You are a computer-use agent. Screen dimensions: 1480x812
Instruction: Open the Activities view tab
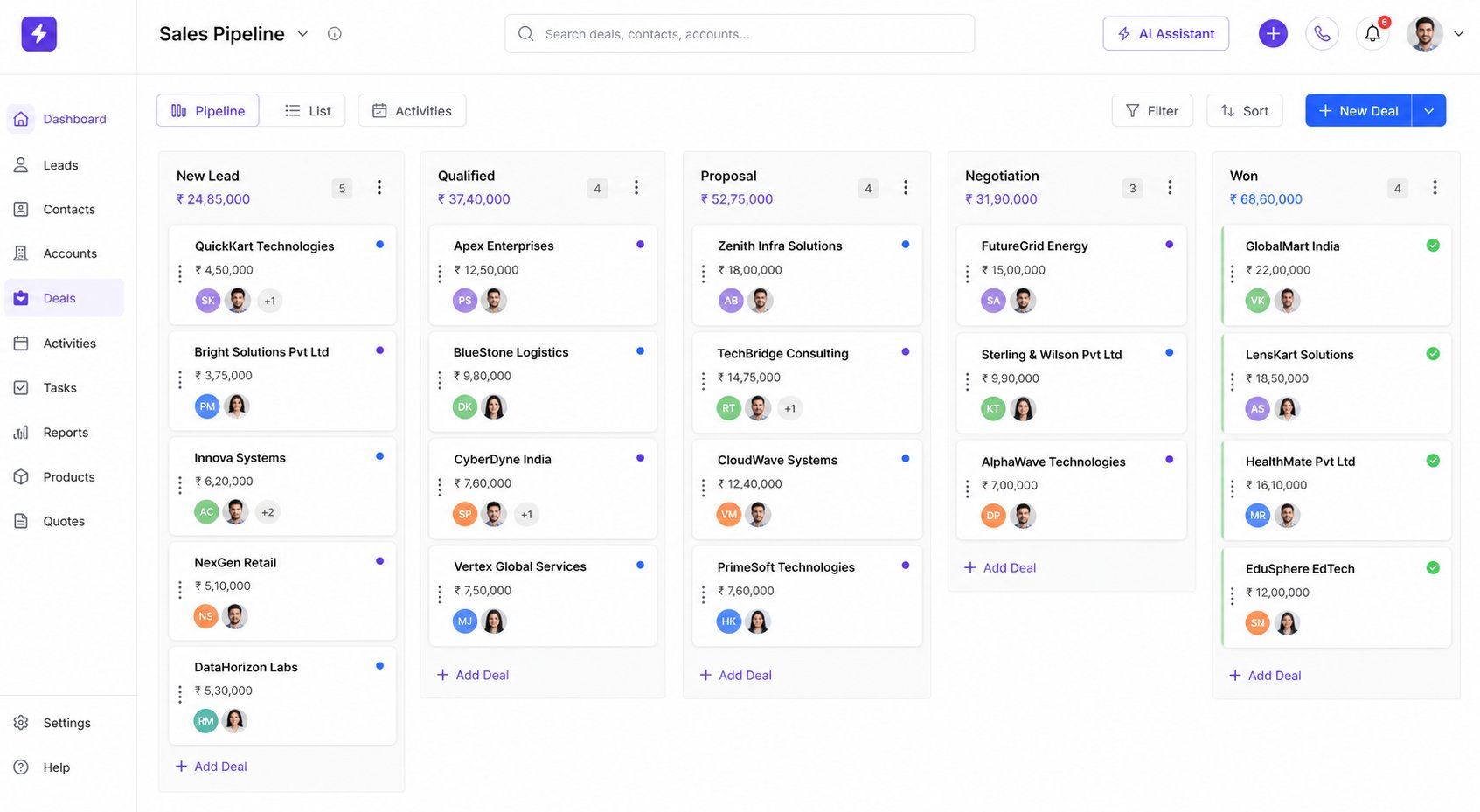coord(412,111)
